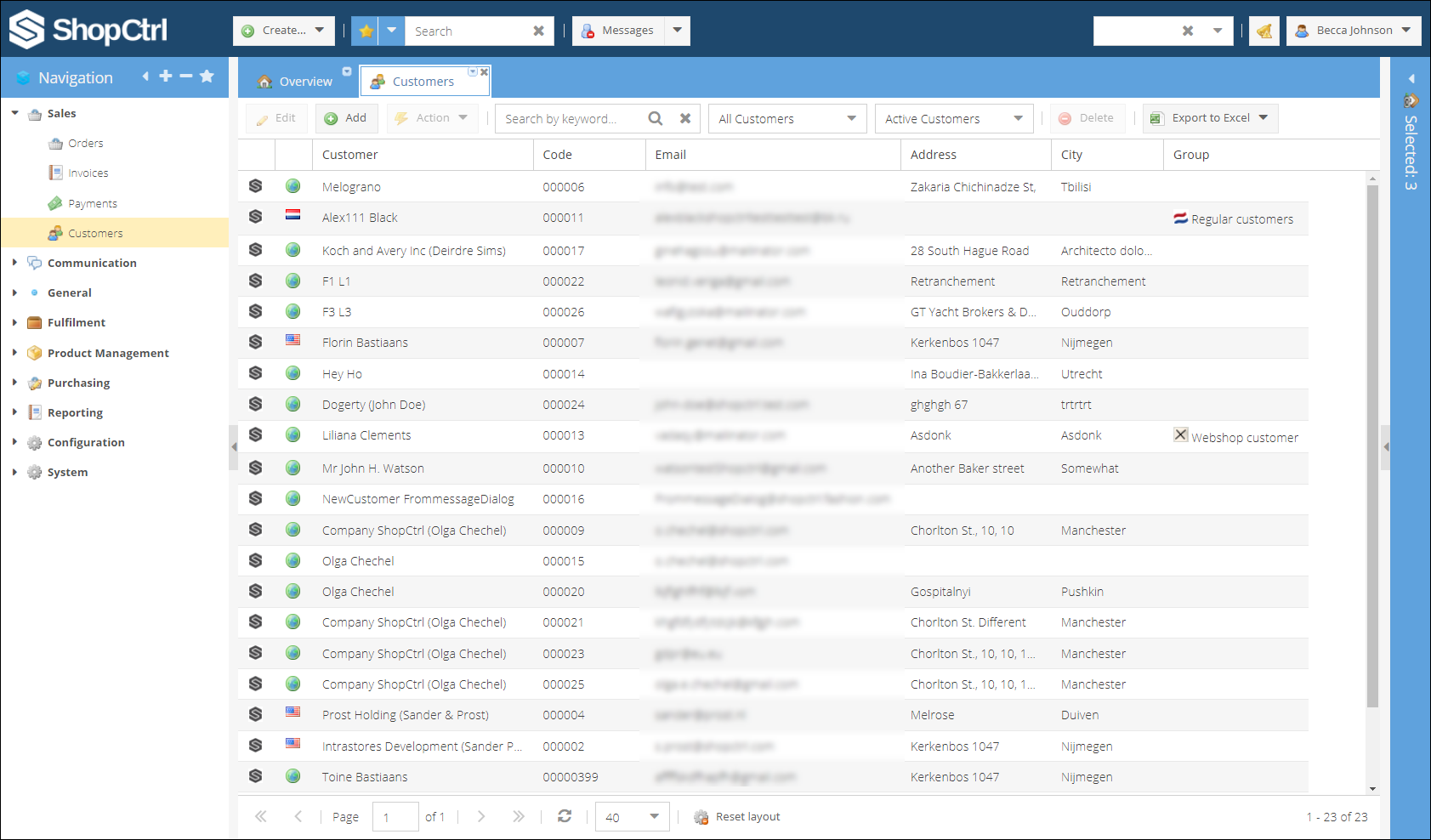Image resolution: width=1431 pixels, height=840 pixels.
Task: Sort by the Code column header
Action: 589,155
